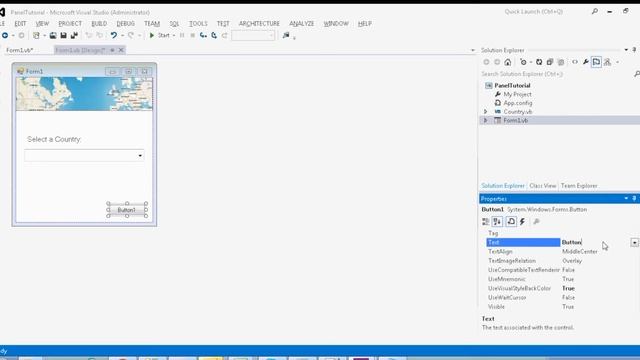Select the Form1.vb [Design] tab
Image resolution: width=640 pixels, height=360 pixels.
point(80,50)
